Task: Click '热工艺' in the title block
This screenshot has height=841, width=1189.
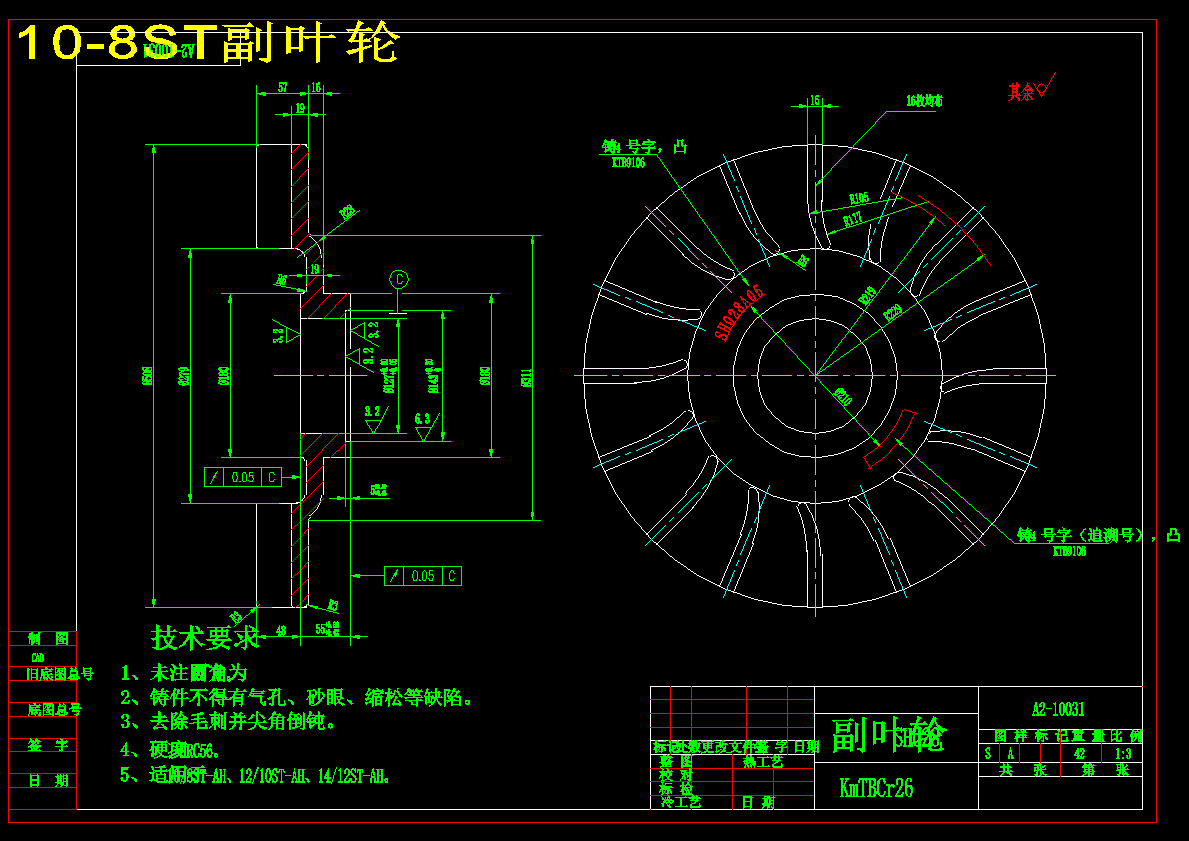Action: (763, 761)
